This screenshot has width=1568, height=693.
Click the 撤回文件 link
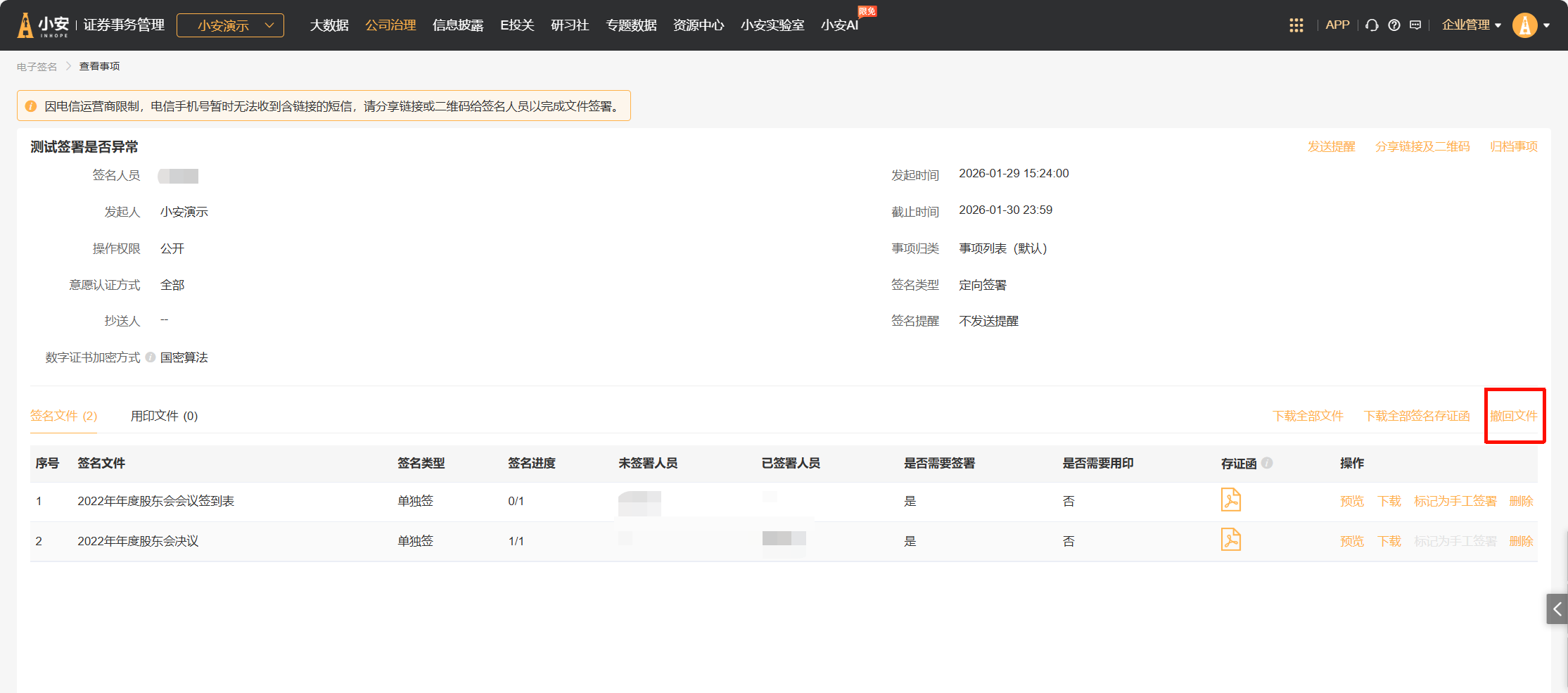[1513, 416]
